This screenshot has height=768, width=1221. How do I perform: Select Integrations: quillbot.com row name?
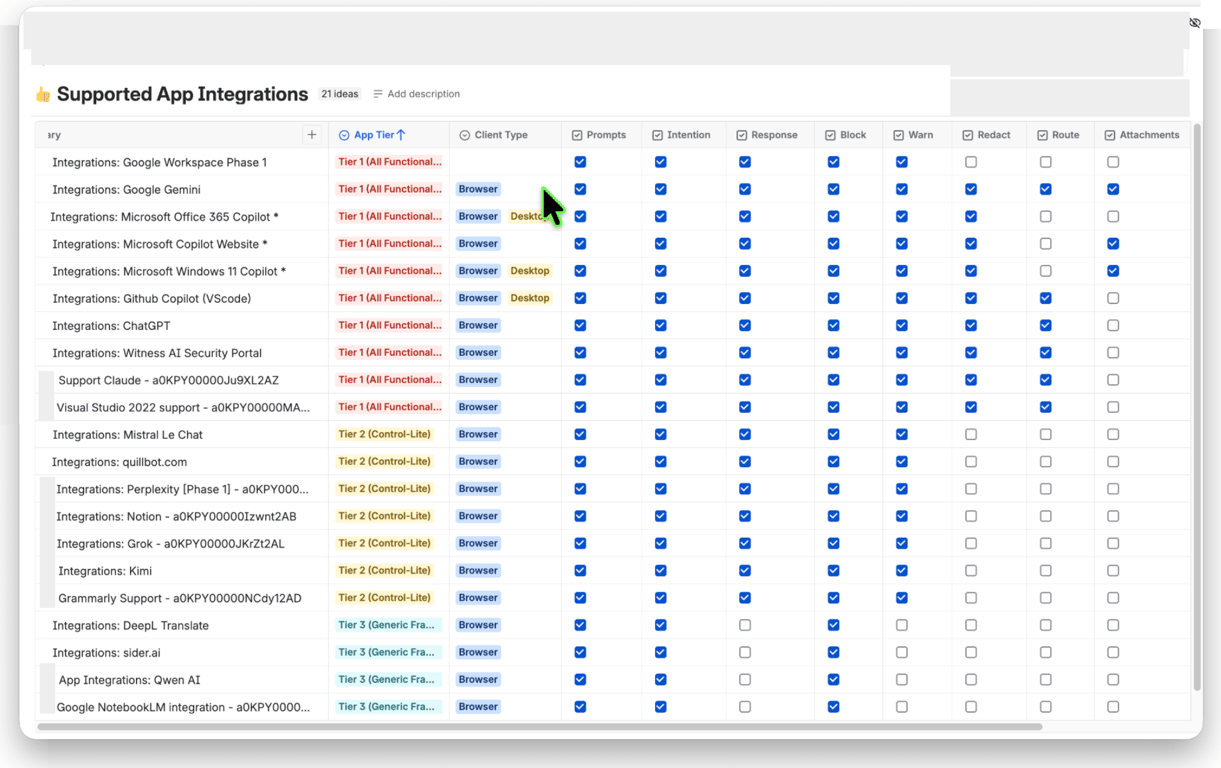coord(119,462)
